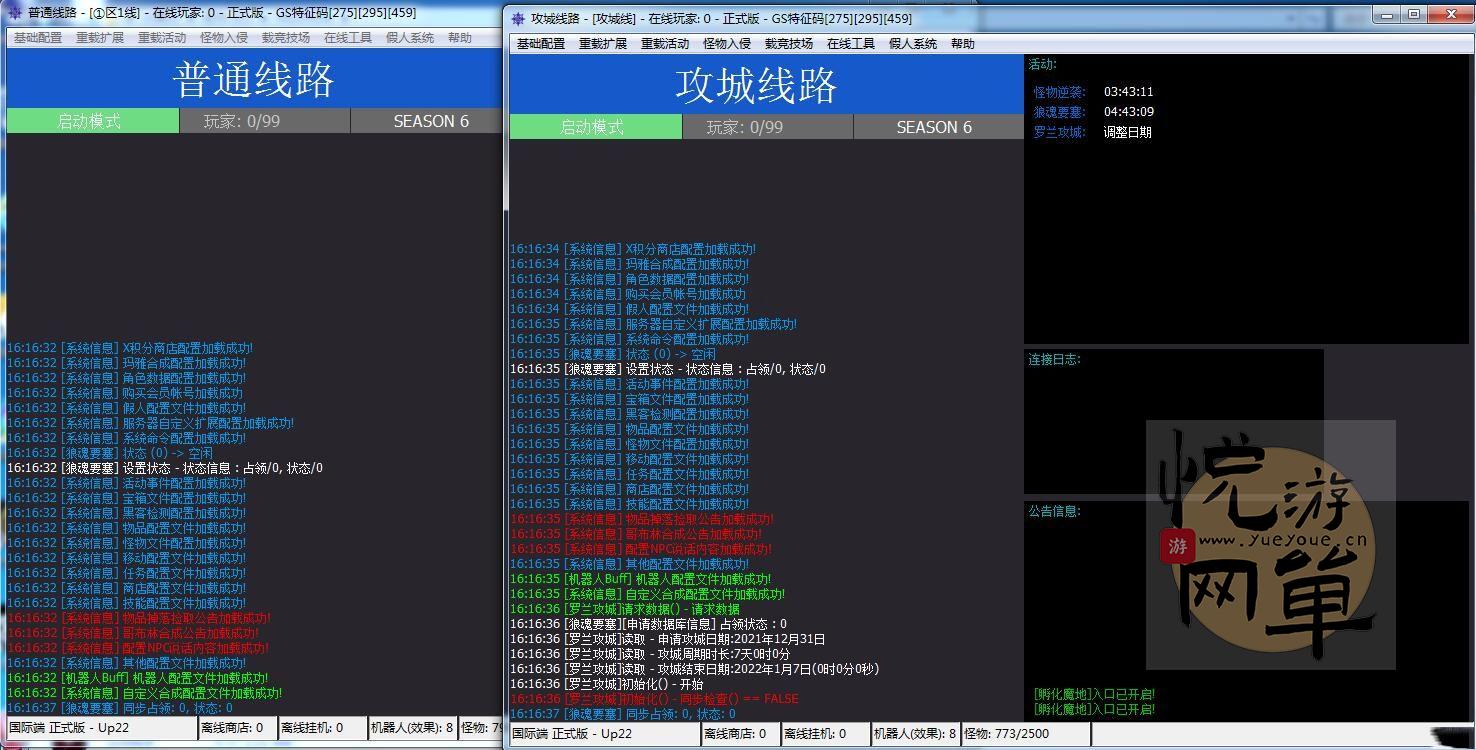Open 帮助 menu in 普通线路 window
Screen dimensions: 1476x750
point(460,38)
